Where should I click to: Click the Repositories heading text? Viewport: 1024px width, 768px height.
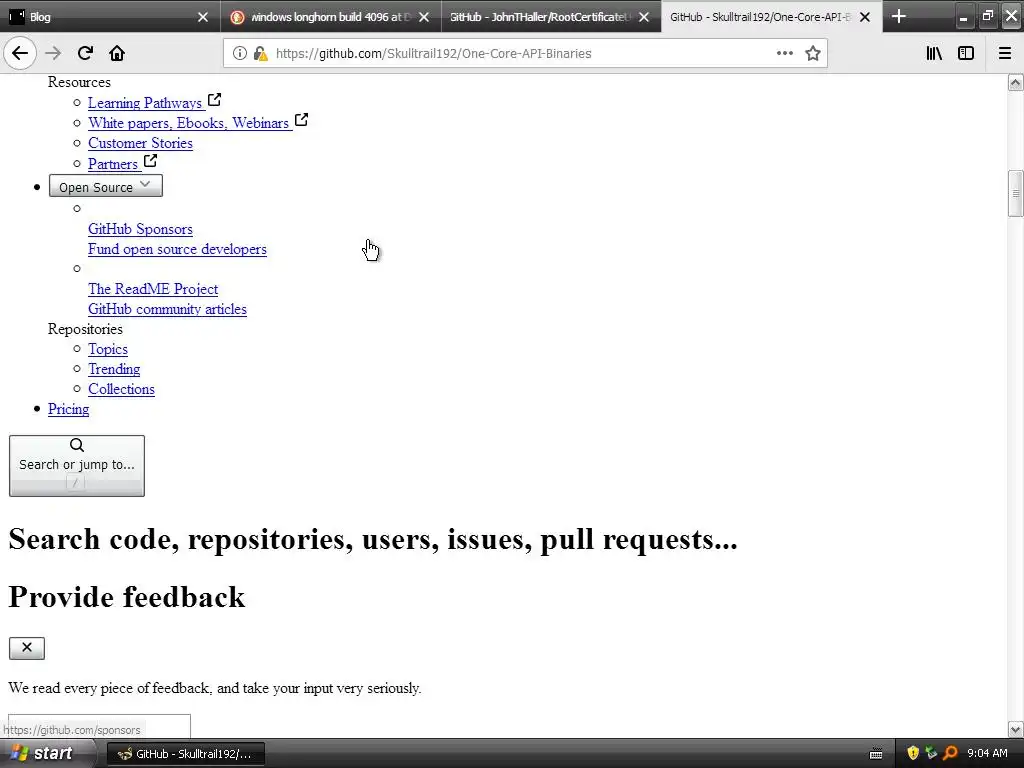tap(85, 328)
